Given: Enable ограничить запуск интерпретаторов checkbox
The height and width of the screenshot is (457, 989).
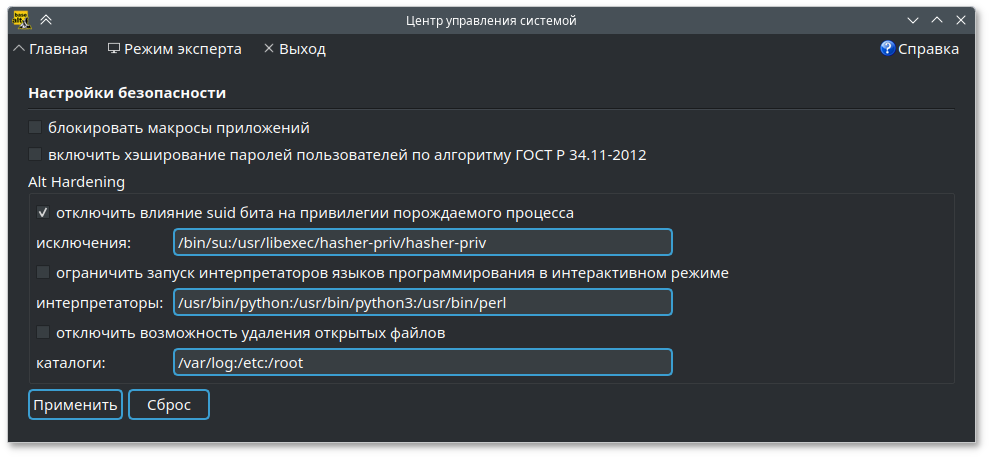Looking at the screenshot, I should [x=43, y=272].
